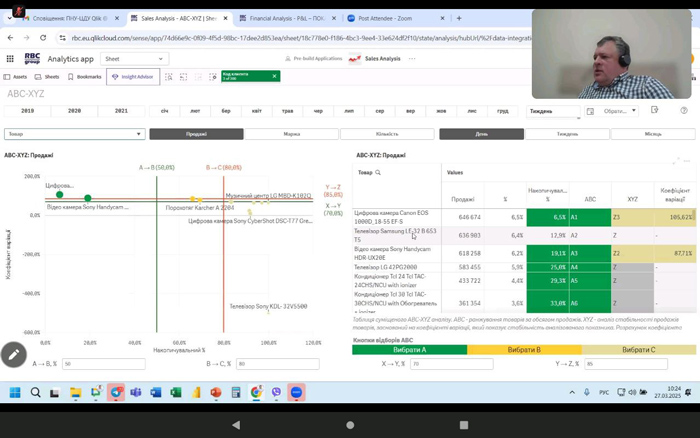Open the Sheet selector dropdown
Viewport: 700px width, 438px height.
133,59
